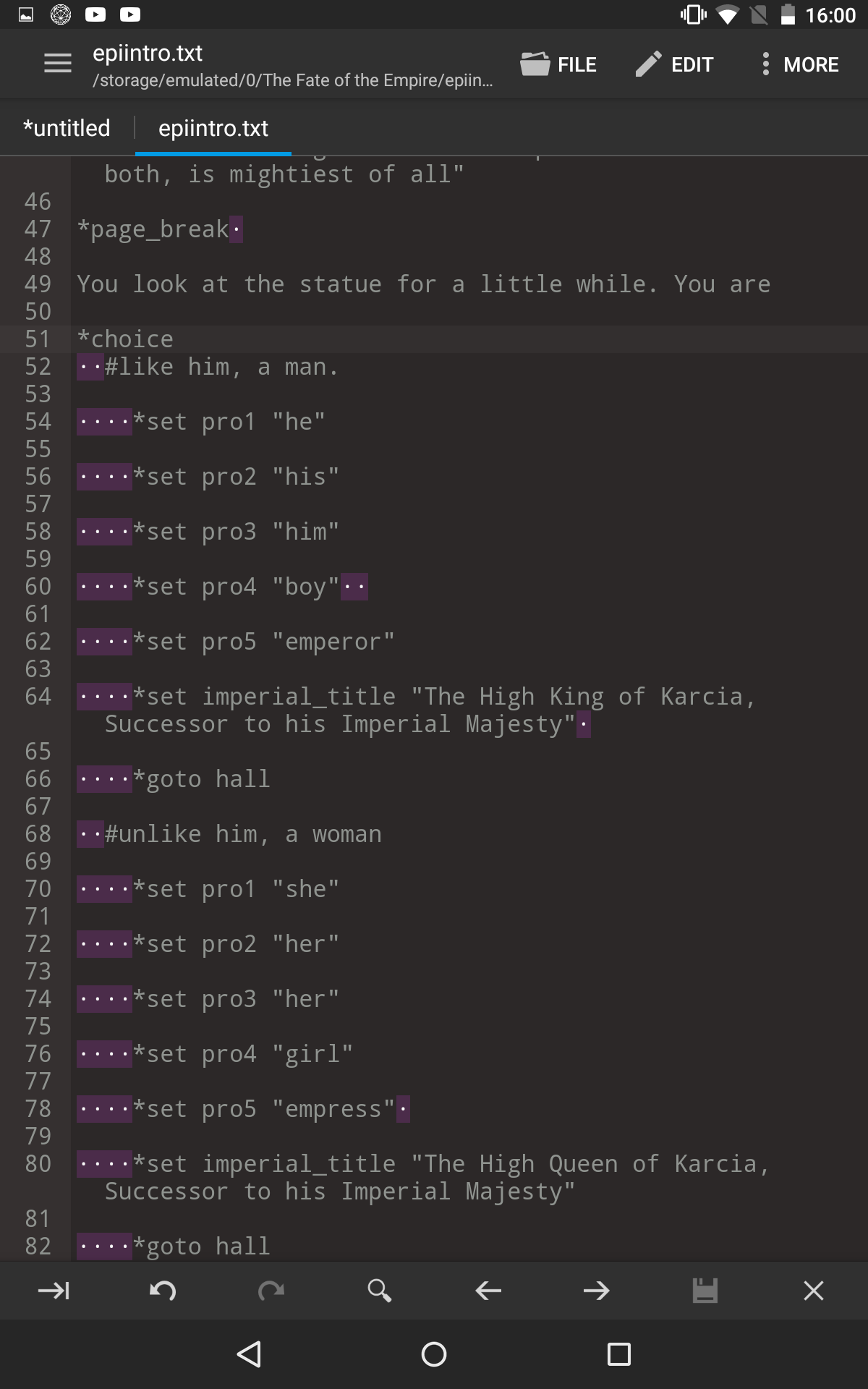
Task: Place cursor on line number 66
Action: click(38, 779)
